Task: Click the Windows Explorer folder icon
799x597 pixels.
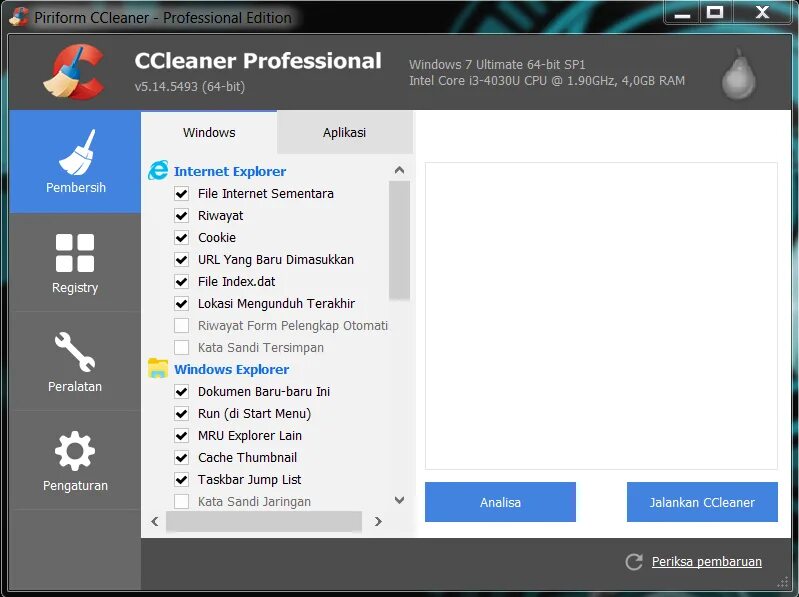Action: (x=158, y=368)
